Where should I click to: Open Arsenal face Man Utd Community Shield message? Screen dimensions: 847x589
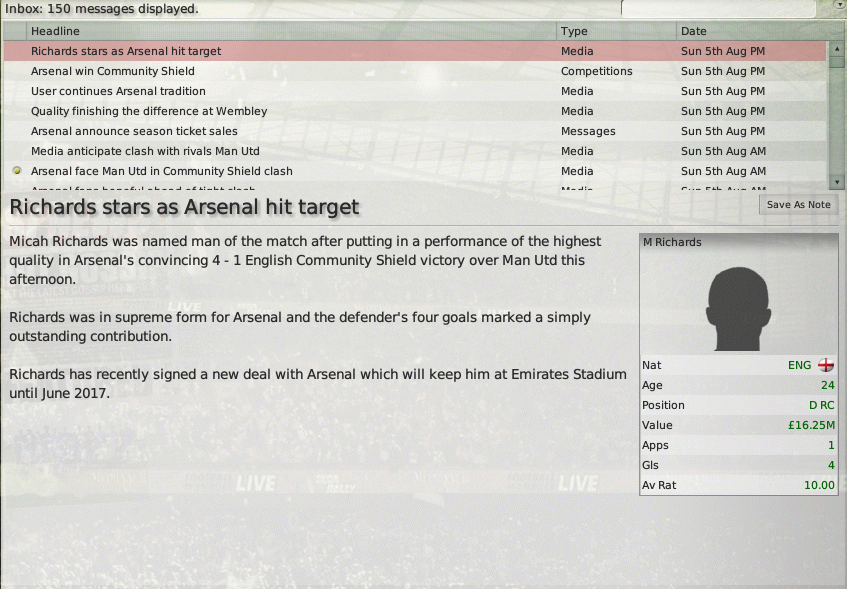415,171
